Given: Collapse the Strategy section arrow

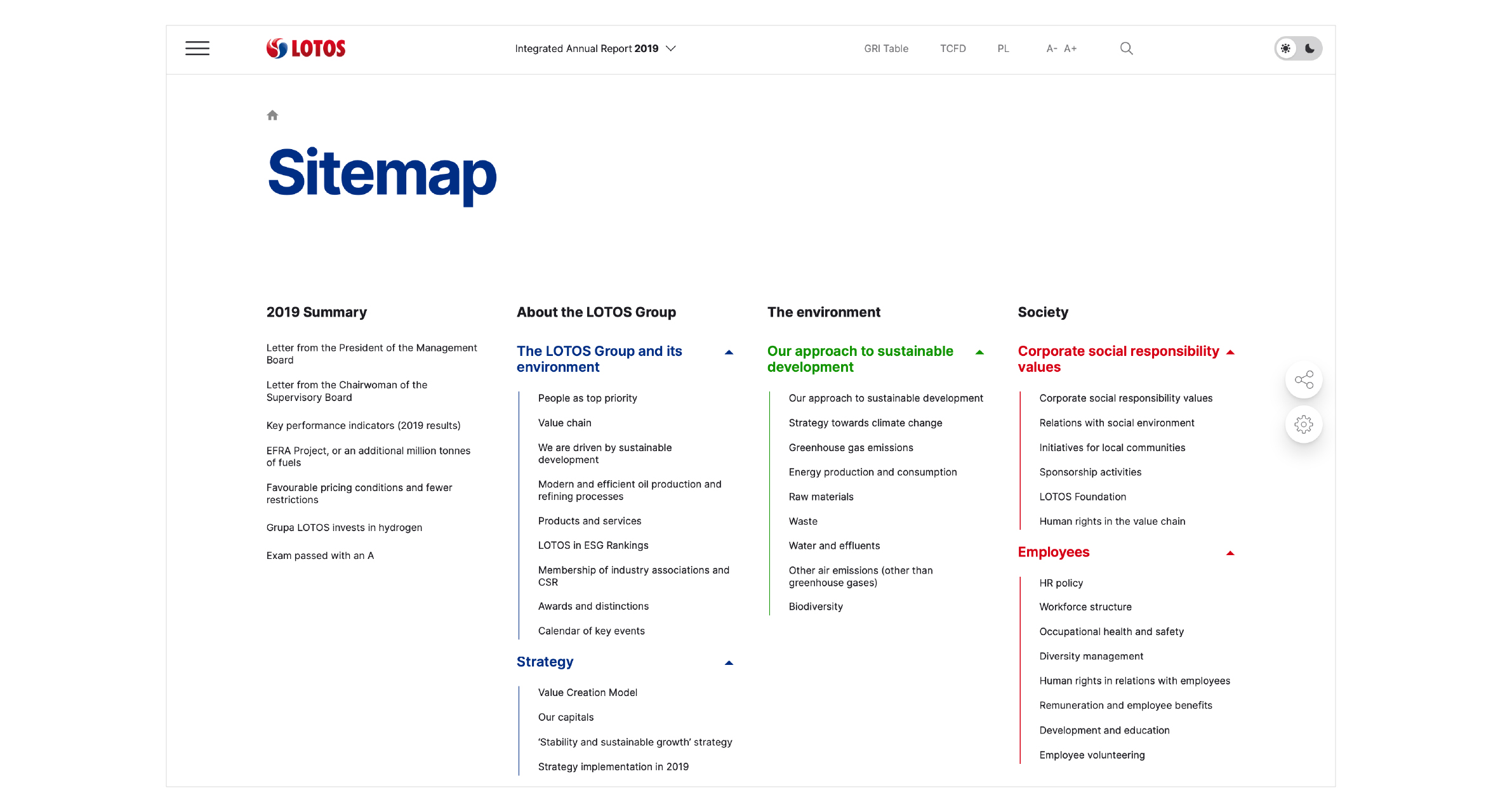Looking at the screenshot, I should [729, 663].
